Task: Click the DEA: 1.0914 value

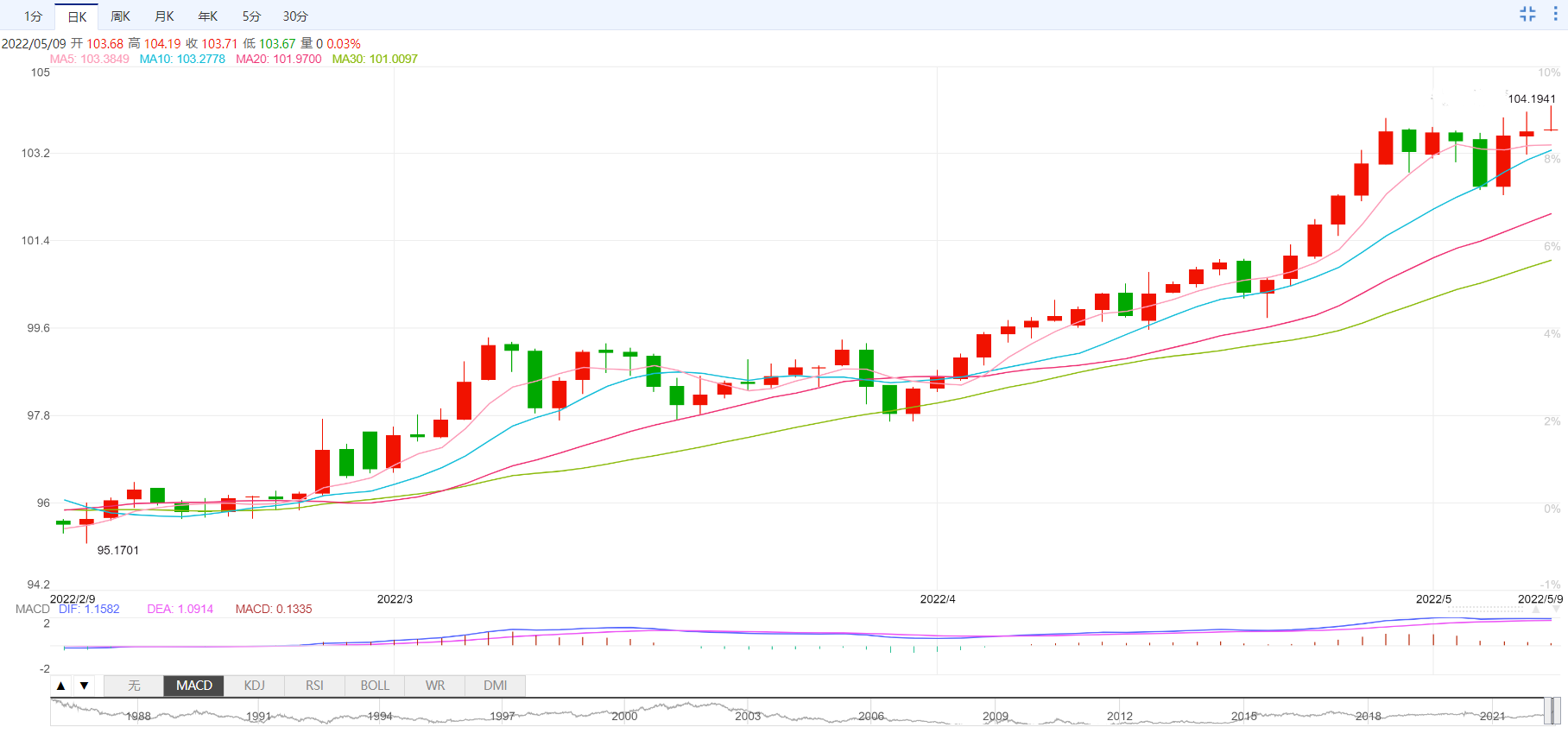Action: coord(180,609)
